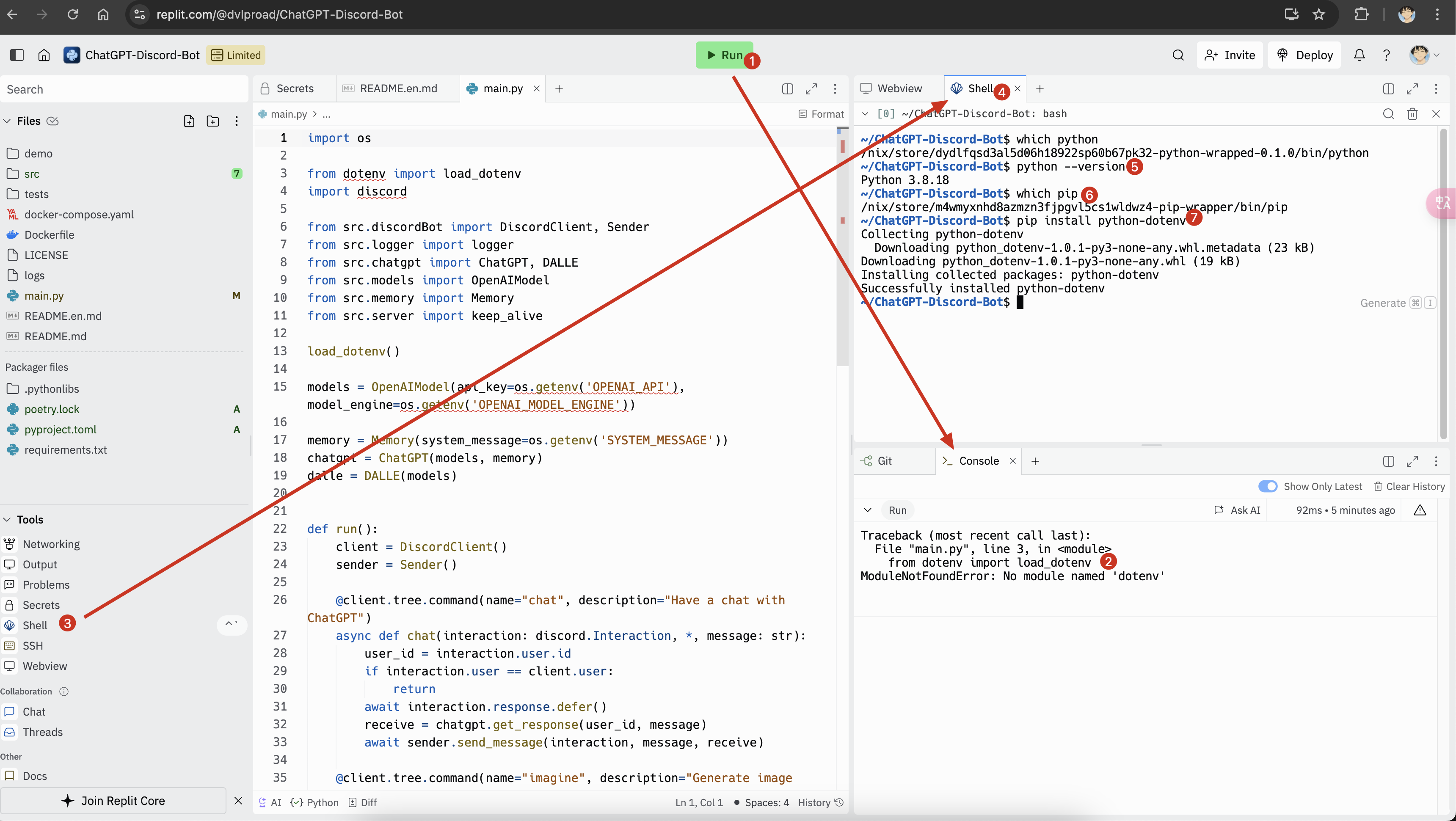Click the Deploy button
This screenshot has height=821, width=1456.
pyautogui.click(x=1304, y=55)
